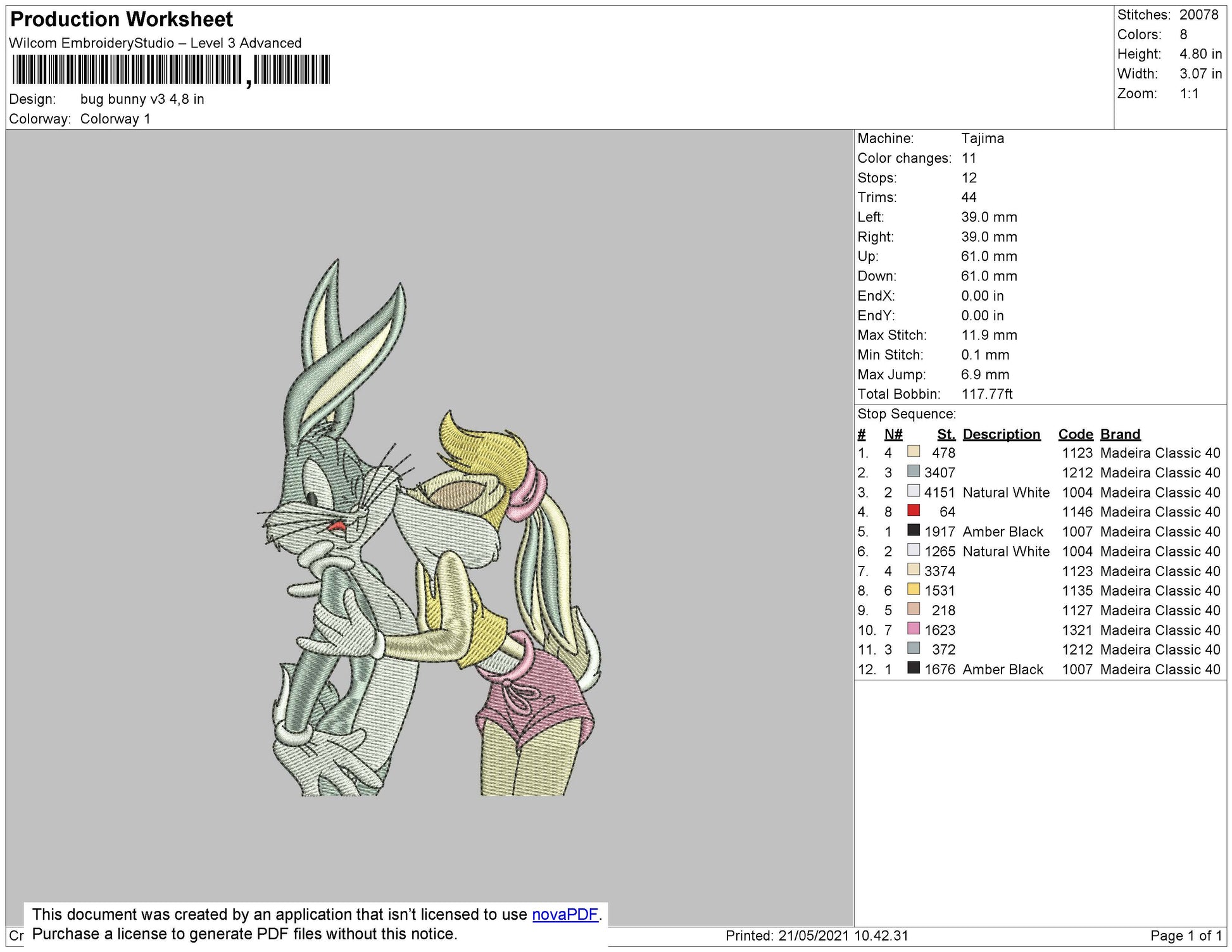Click the St. column header

click(946, 435)
